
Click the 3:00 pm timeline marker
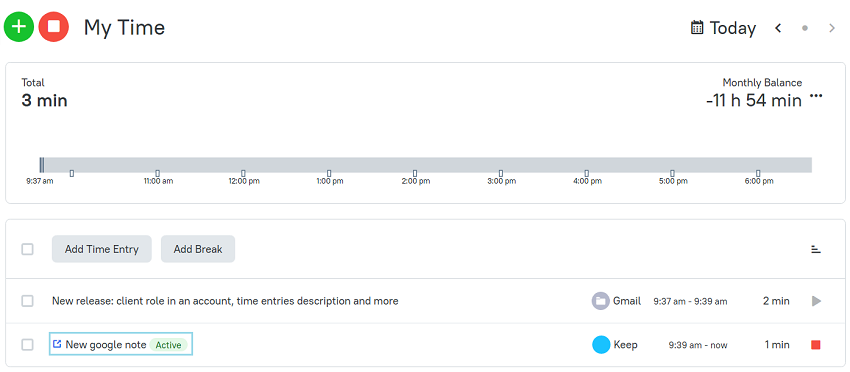tap(501, 174)
